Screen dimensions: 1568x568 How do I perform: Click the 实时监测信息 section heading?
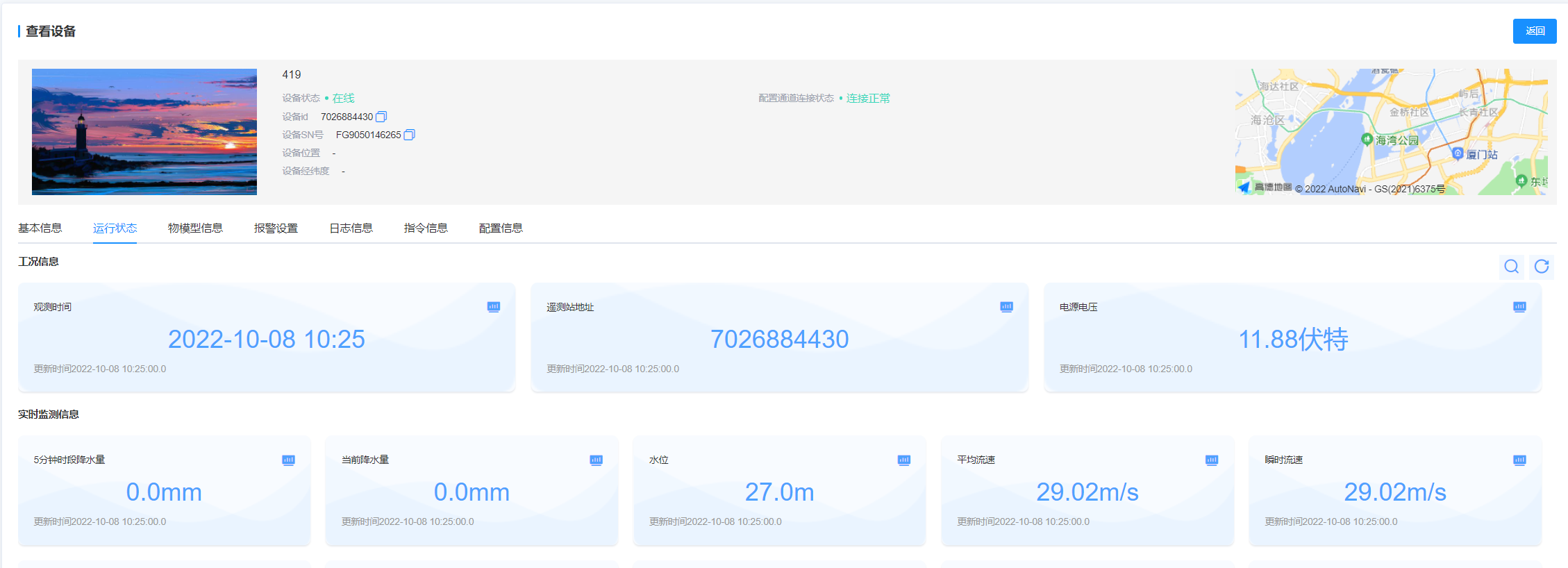49,415
